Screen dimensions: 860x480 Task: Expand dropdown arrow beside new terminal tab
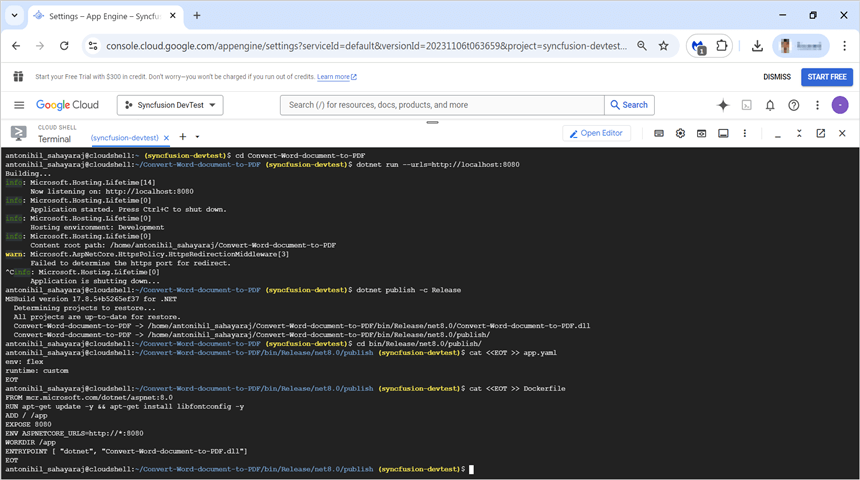[197, 137]
